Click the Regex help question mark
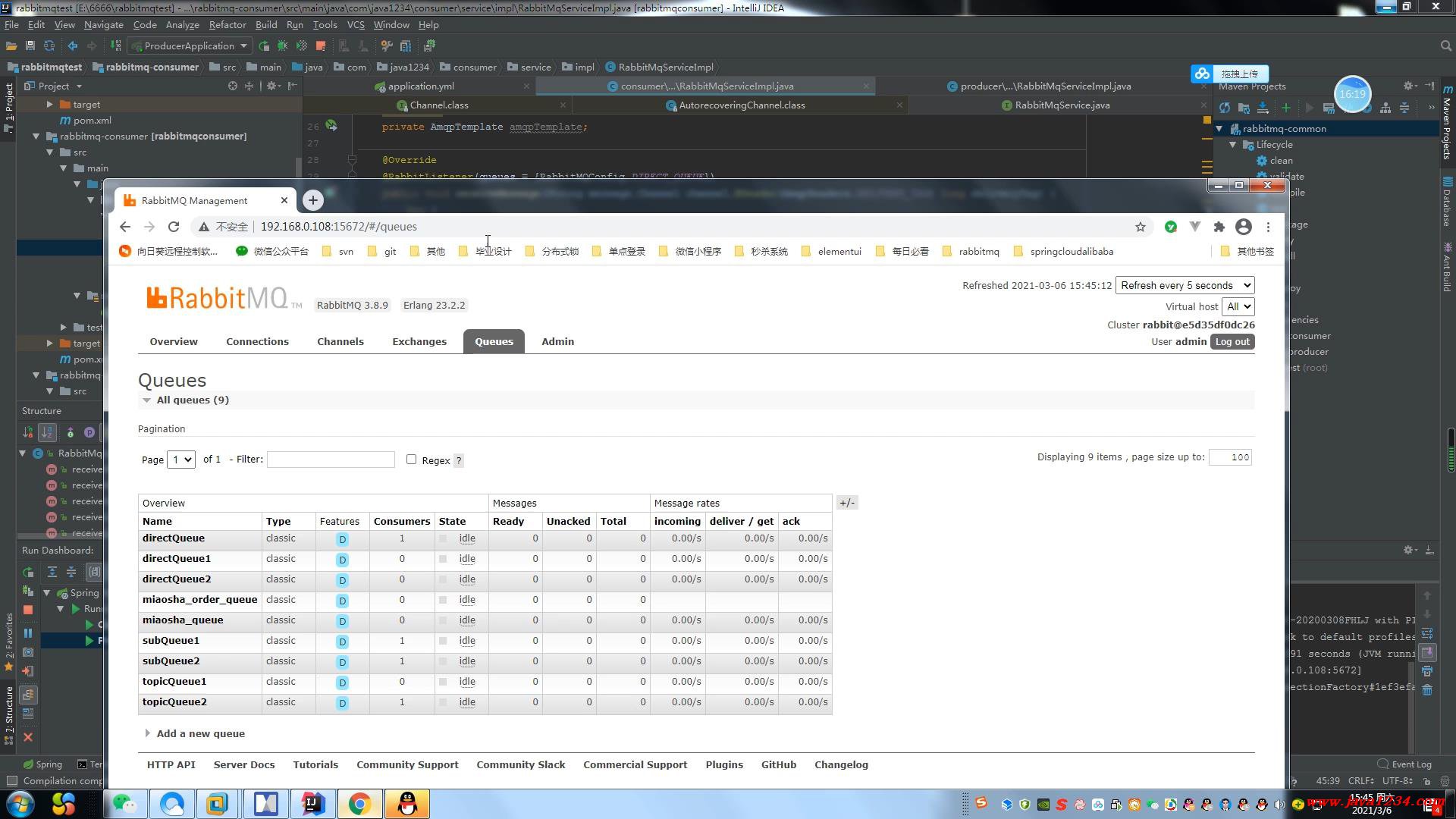This screenshot has width=1456, height=819. [x=458, y=460]
